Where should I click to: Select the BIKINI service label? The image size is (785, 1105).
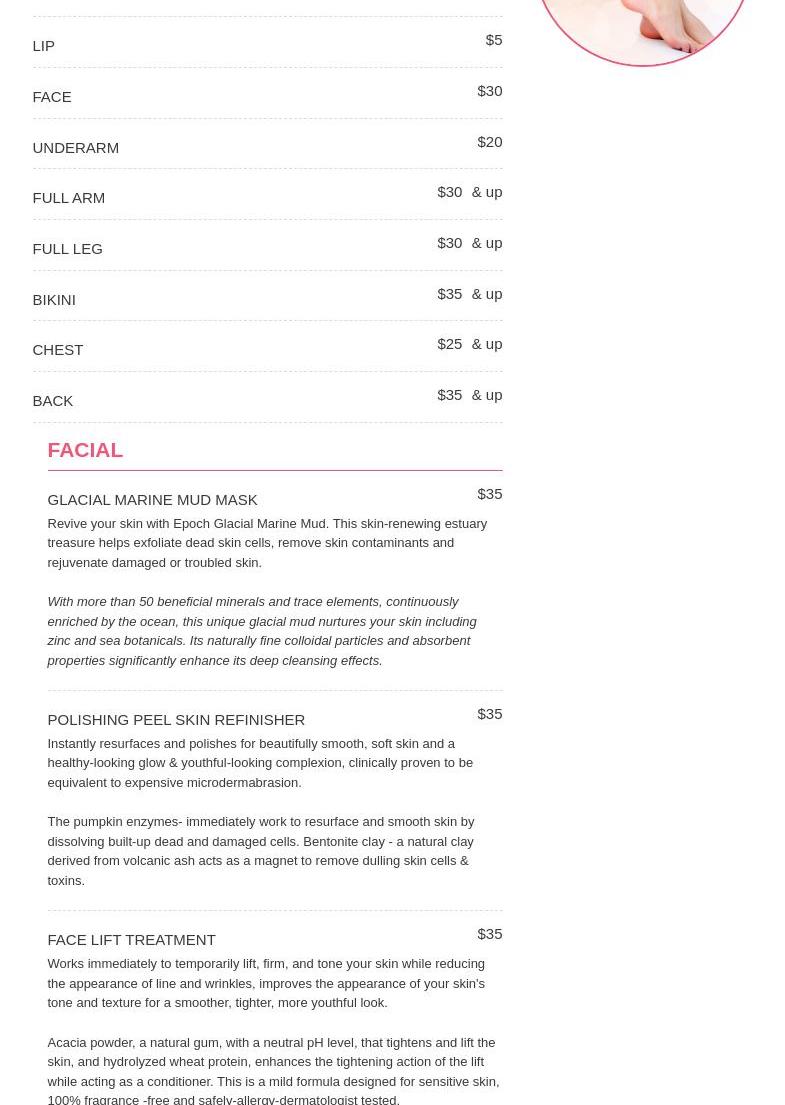(54, 300)
